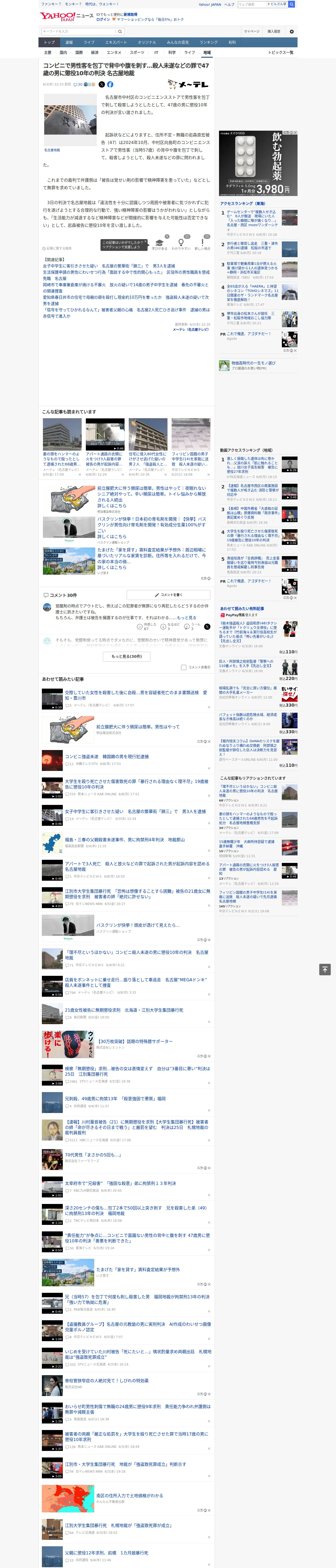React with 学びがある graduation cap icon

(160, 242)
